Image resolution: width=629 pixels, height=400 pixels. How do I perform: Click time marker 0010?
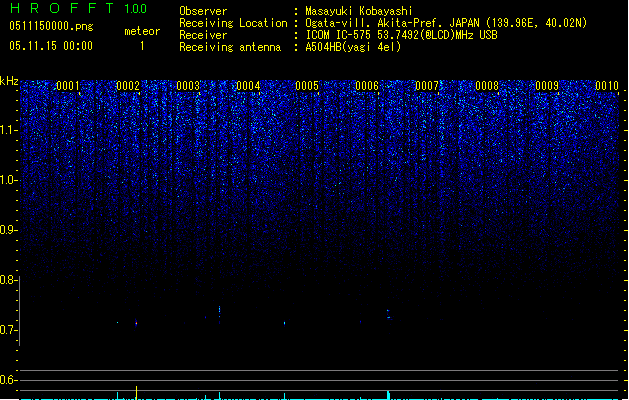607,86
